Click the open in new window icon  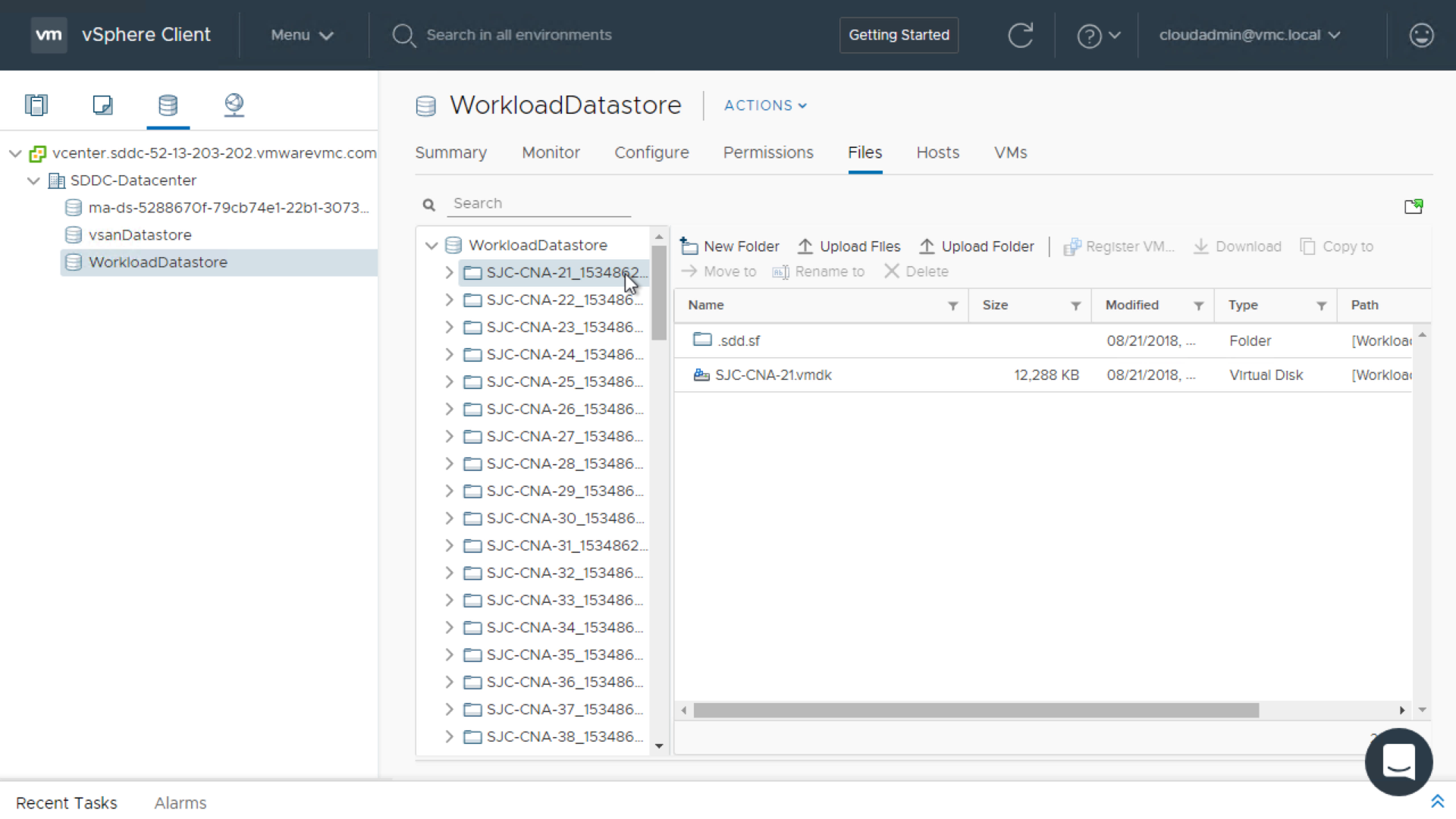(1413, 206)
